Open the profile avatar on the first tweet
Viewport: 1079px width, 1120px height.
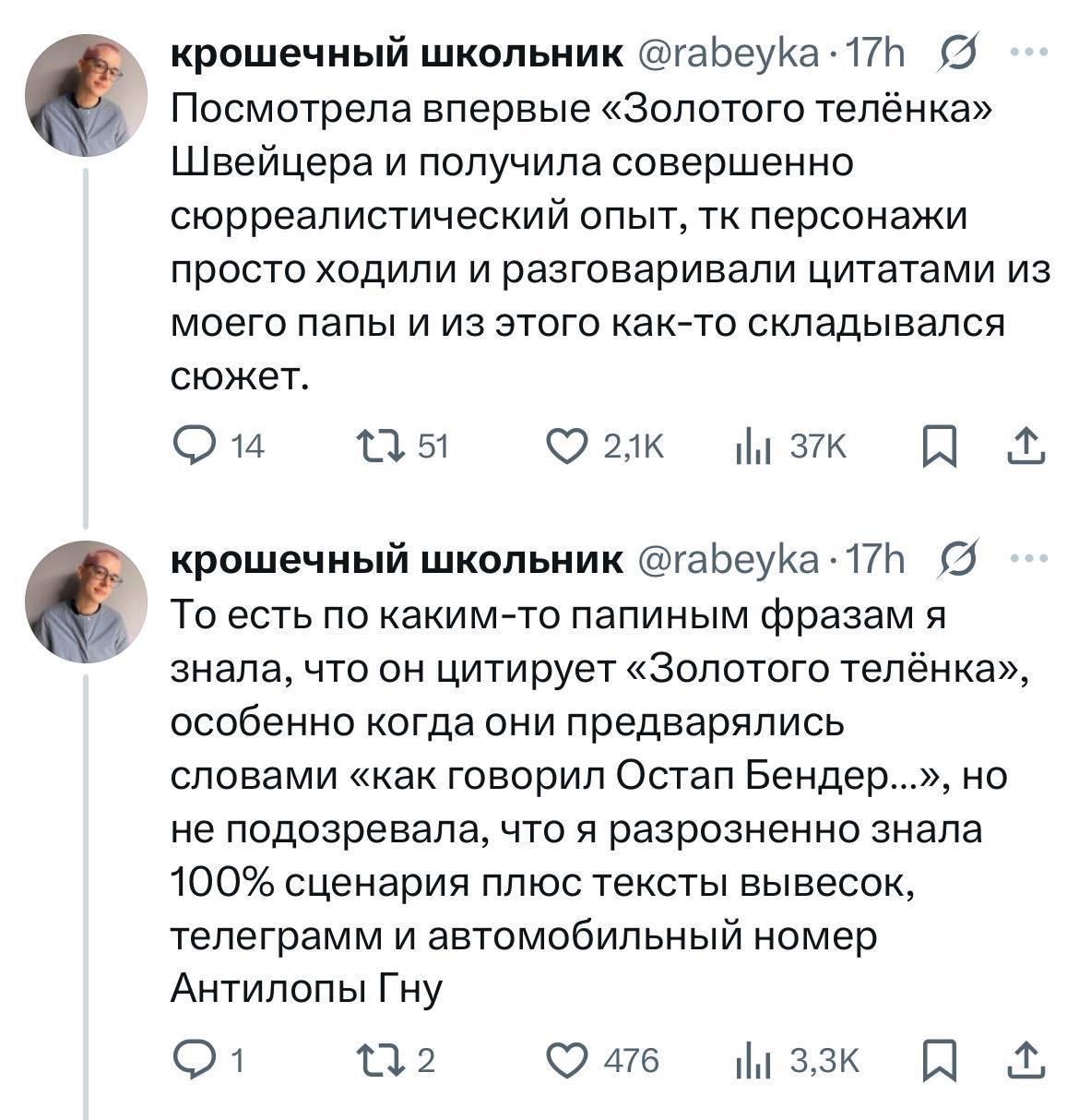(x=85, y=95)
